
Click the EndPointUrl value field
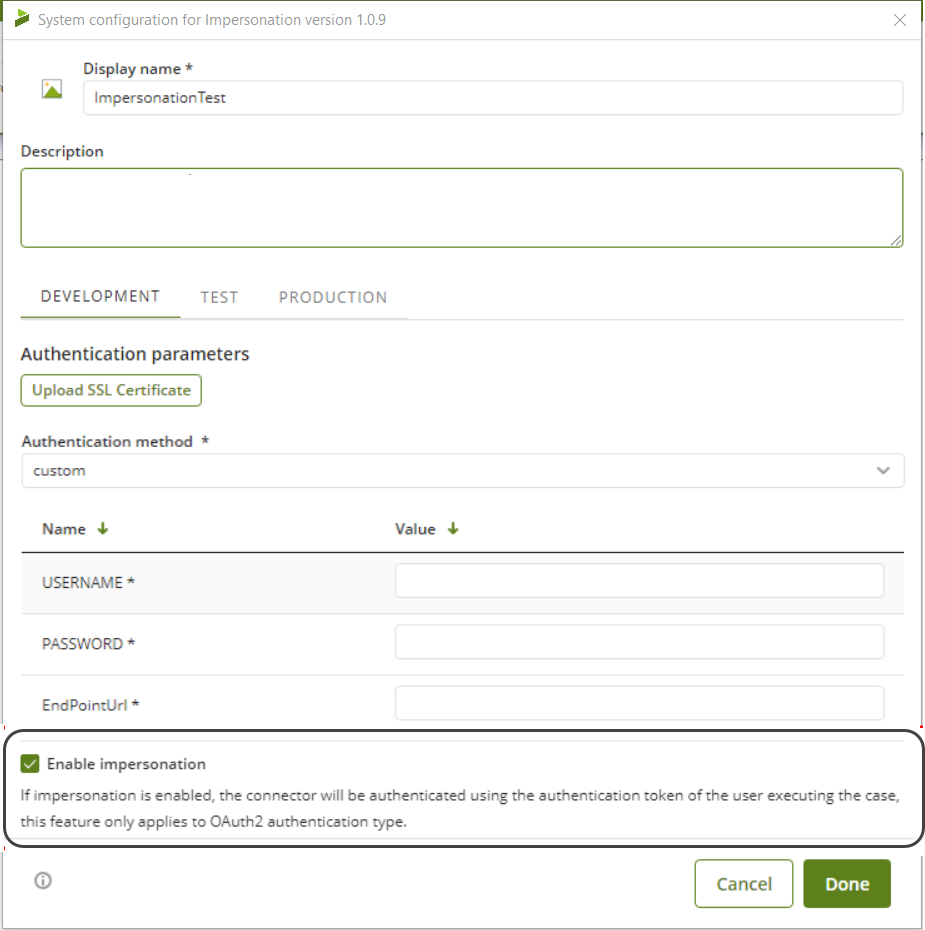(x=639, y=703)
